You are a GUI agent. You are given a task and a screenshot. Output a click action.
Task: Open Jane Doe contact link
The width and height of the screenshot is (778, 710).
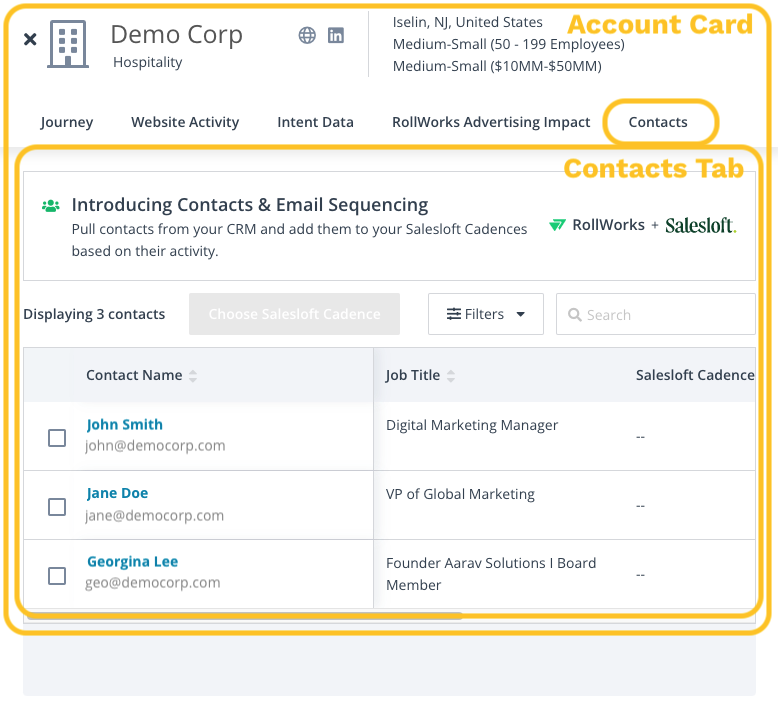pyautogui.click(x=117, y=493)
